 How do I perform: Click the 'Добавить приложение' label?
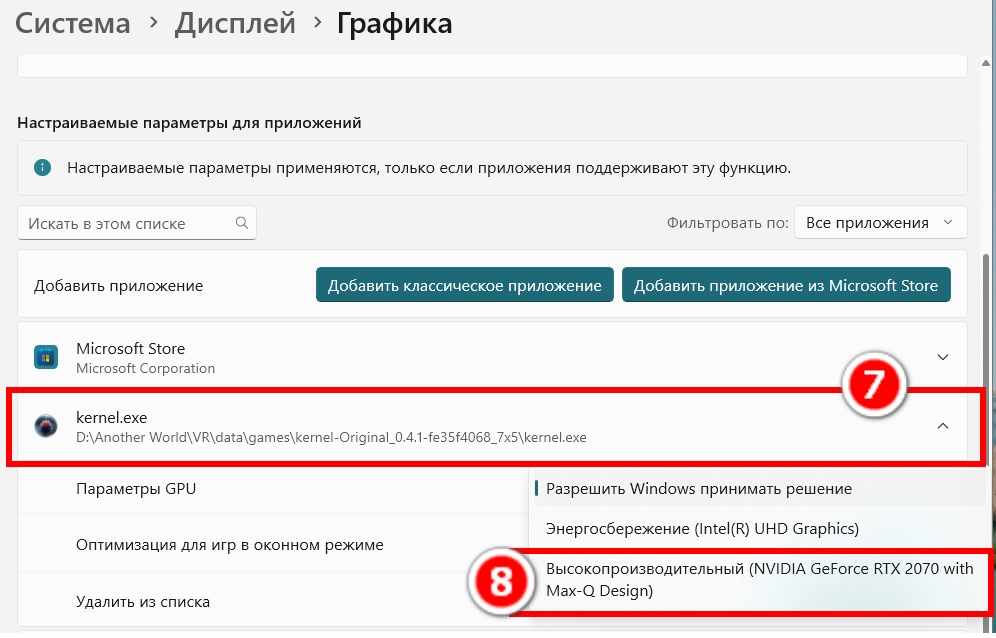click(x=118, y=286)
